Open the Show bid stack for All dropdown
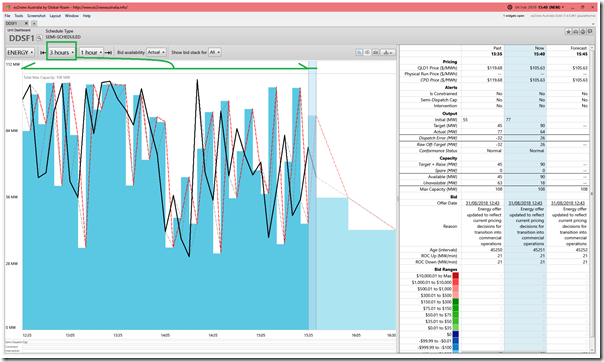 [x=214, y=52]
